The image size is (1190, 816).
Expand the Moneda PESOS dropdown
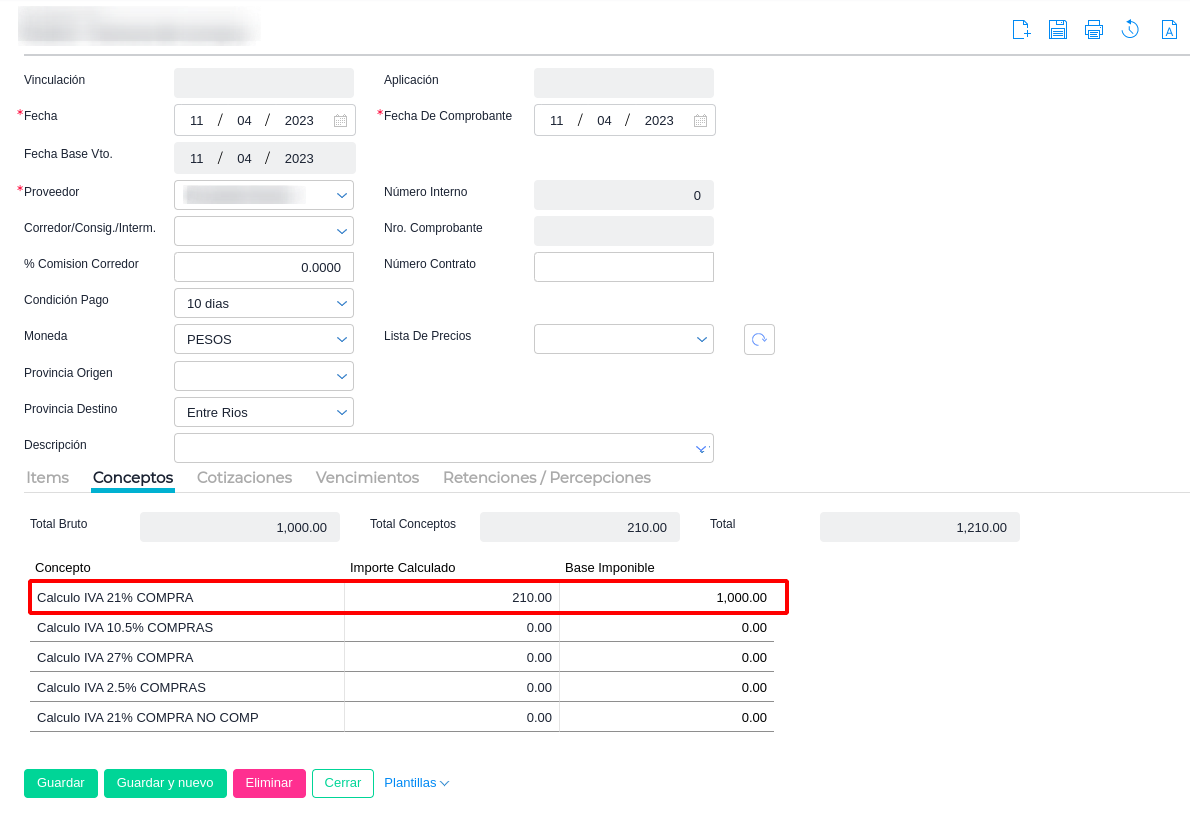click(x=342, y=339)
